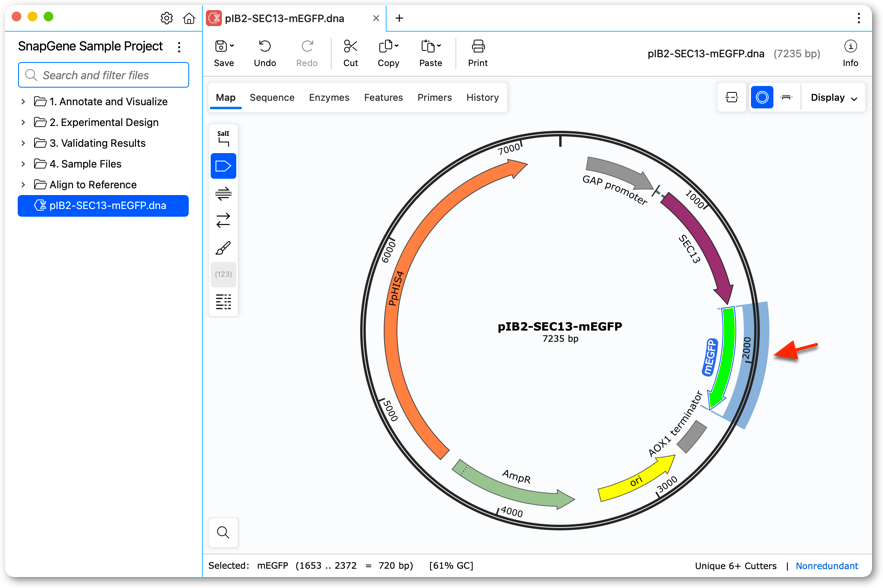Switch to the Map tab

coord(225,97)
